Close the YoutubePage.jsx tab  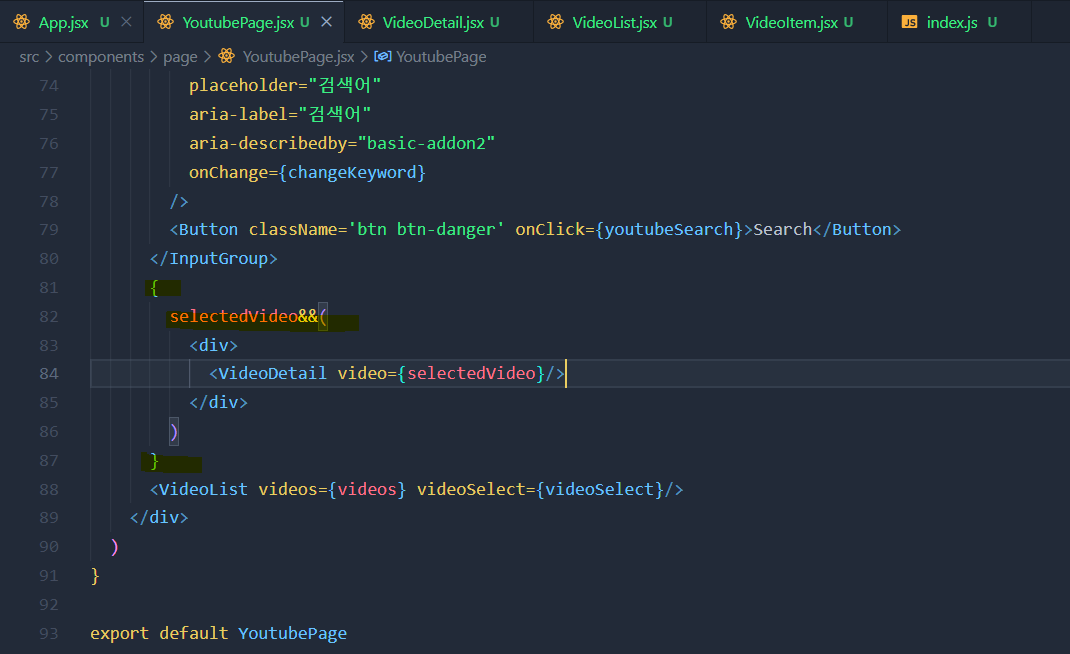tap(327, 22)
